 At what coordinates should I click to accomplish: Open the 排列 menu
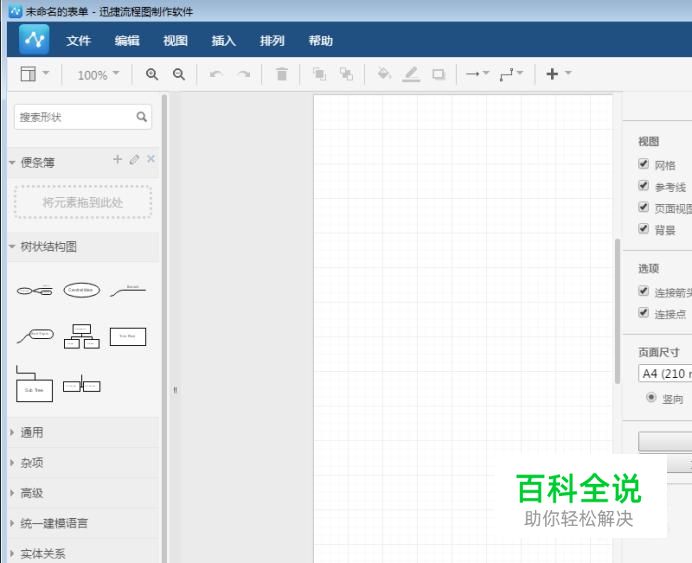tap(272, 41)
